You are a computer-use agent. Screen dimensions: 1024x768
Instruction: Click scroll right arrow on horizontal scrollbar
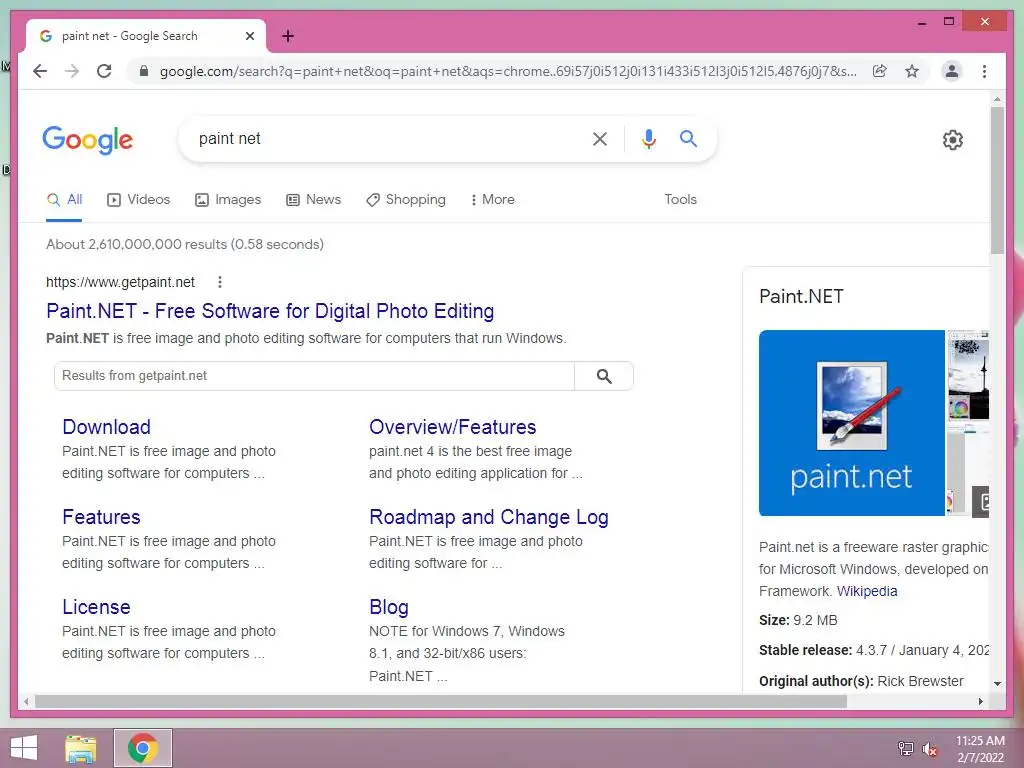click(981, 701)
